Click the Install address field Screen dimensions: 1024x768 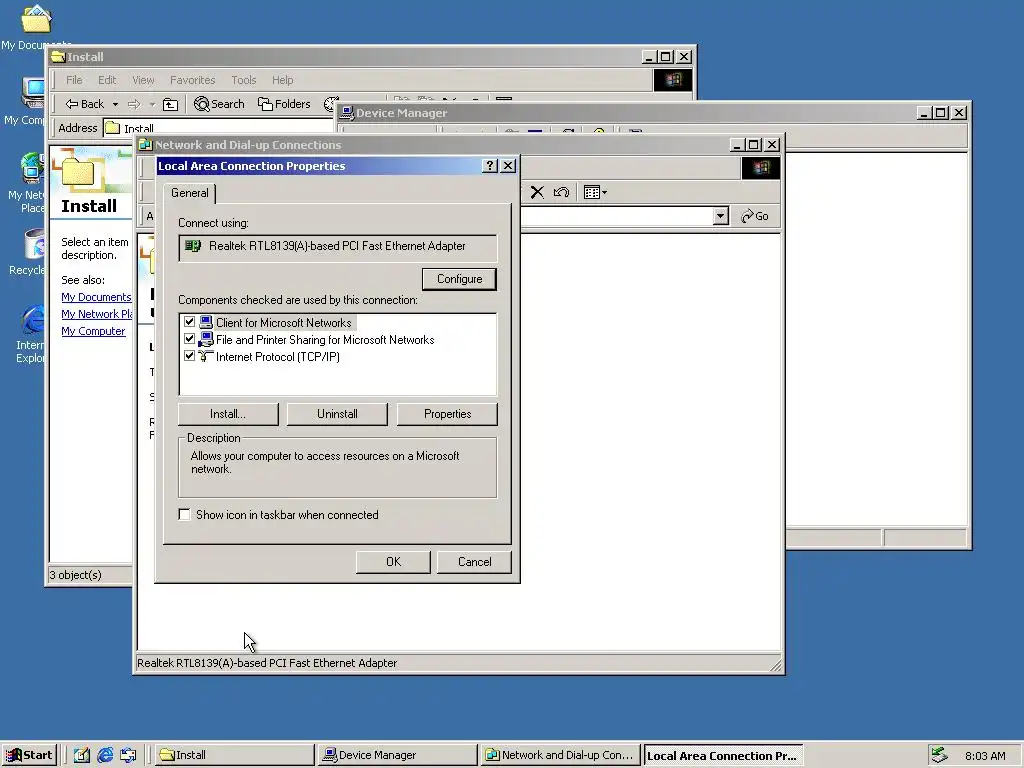pyautogui.click(x=219, y=128)
